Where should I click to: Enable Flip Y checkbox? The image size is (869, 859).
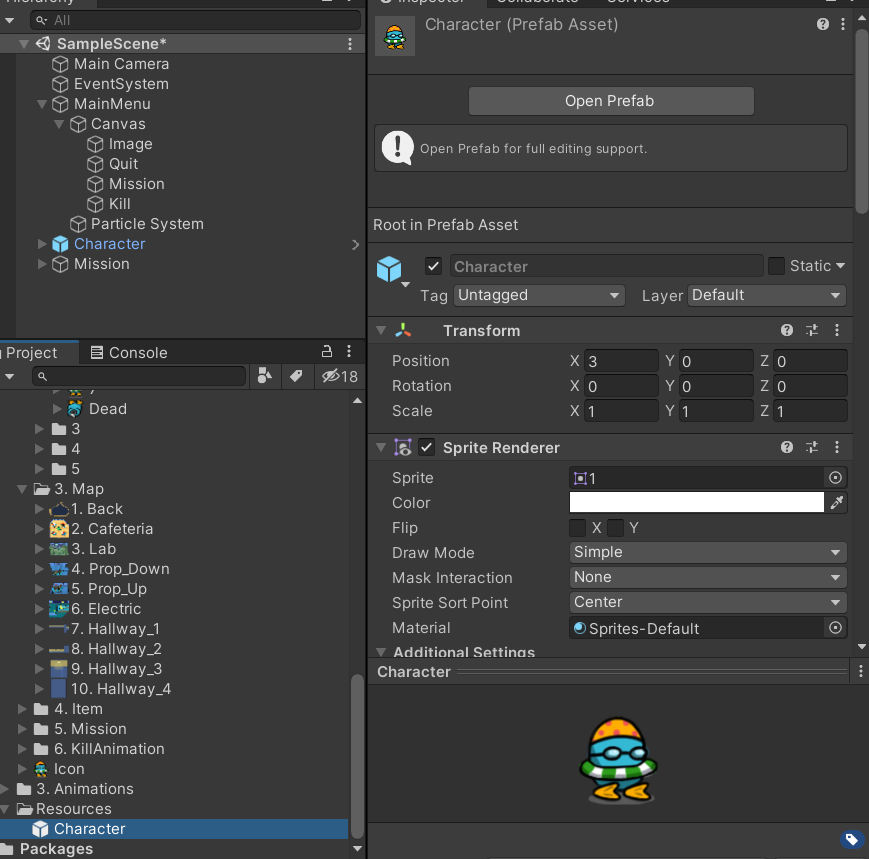click(615, 528)
